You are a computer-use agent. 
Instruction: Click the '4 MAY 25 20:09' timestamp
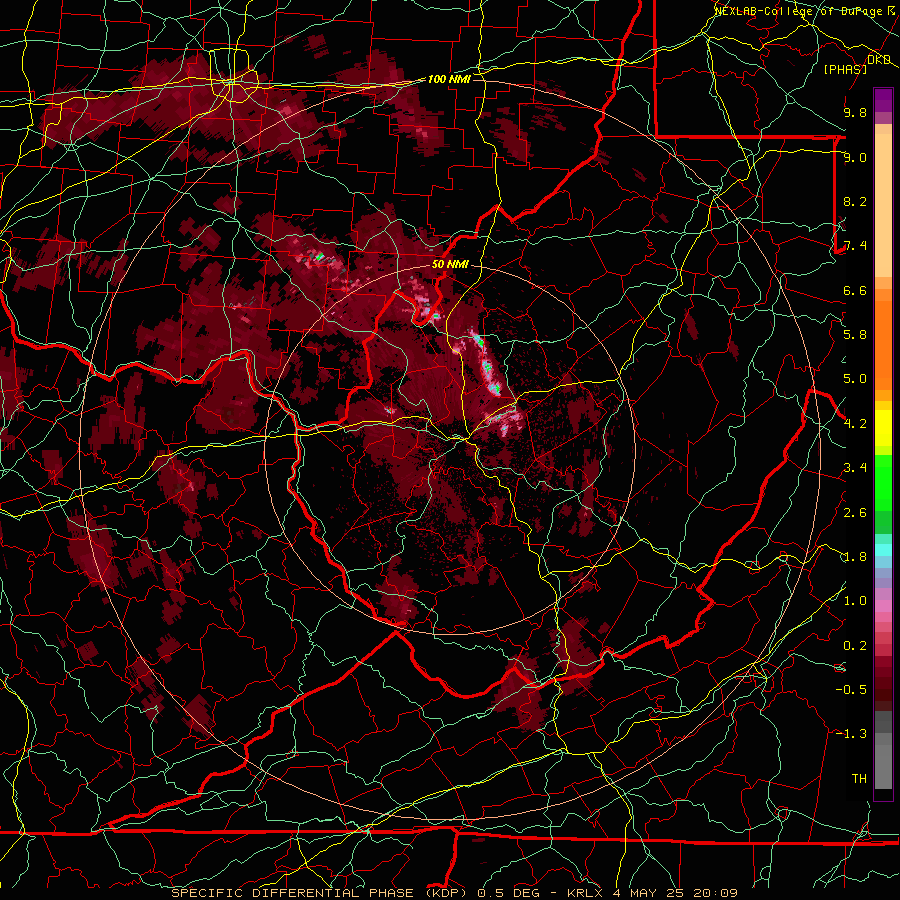(x=675, y=893)
